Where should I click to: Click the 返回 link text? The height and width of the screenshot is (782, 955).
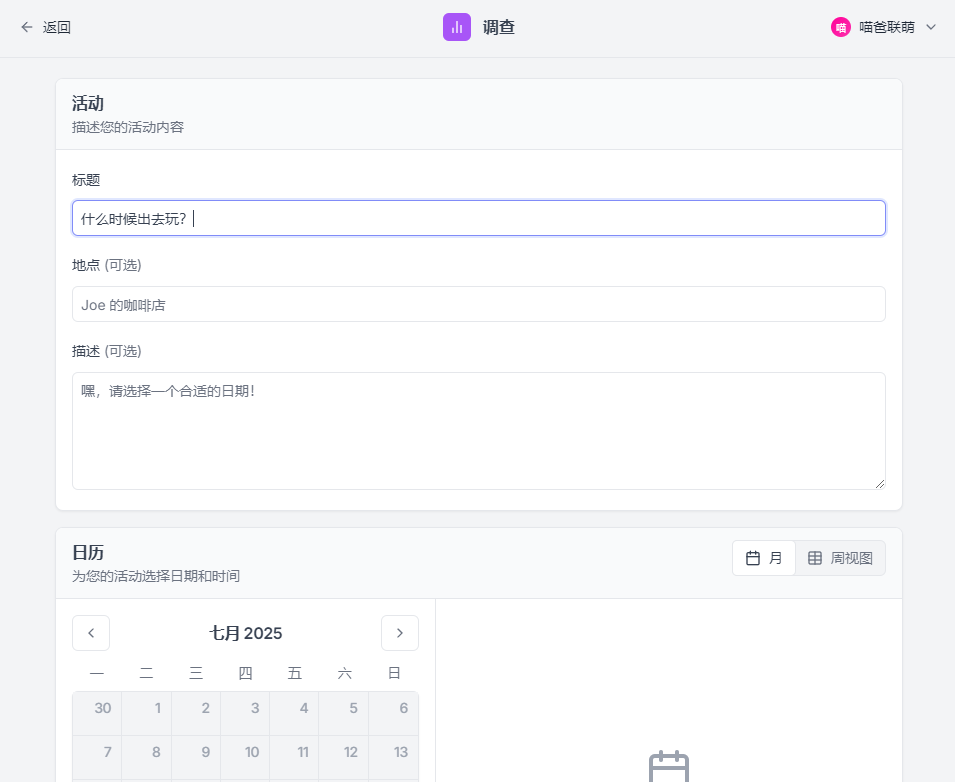(x=57, y=27)
